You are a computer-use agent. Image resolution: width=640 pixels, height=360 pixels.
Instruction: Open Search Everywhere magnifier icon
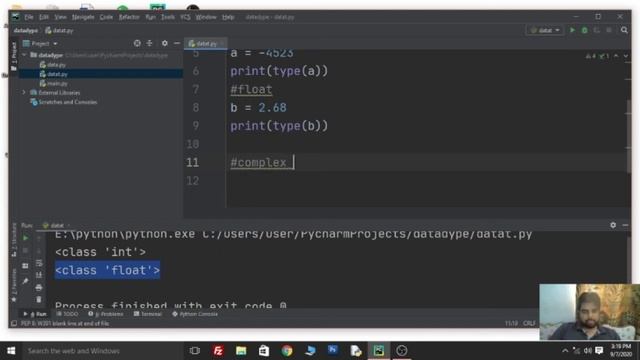tap(624, 30)
